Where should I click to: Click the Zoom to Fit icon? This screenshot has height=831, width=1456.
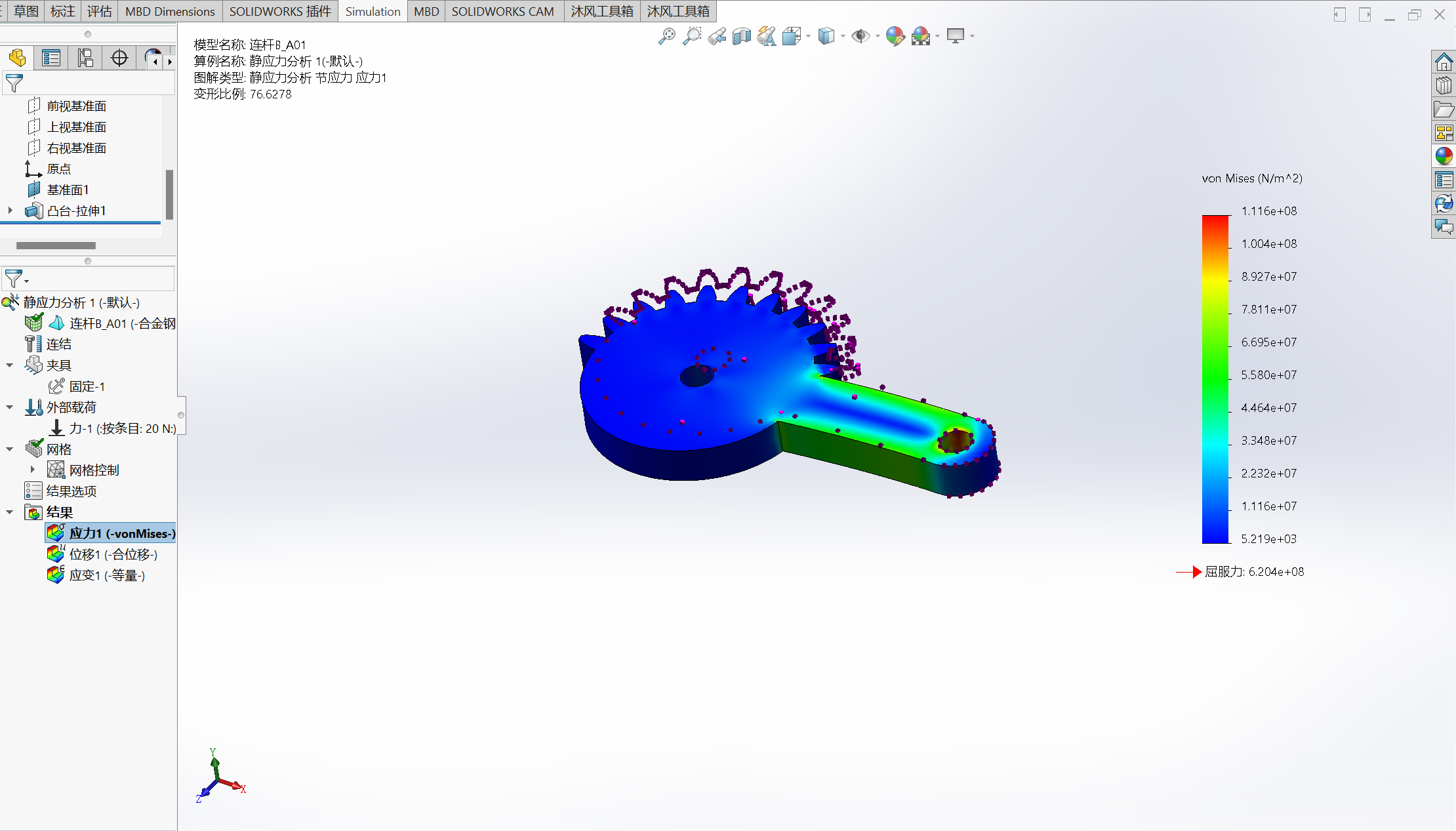pos(667,36)
